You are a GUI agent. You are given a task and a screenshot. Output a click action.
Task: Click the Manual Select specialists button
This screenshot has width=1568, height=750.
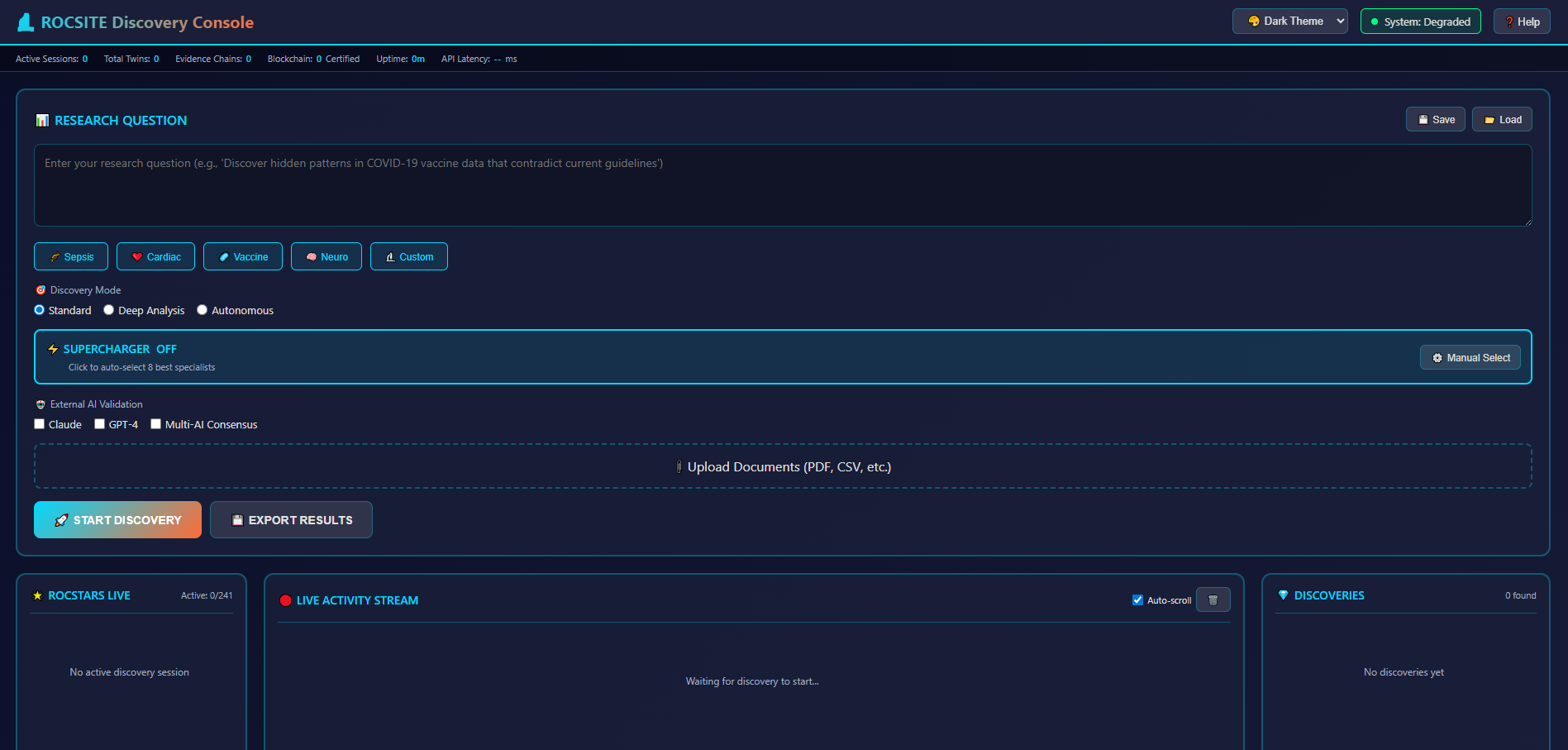pyautogui.click(x=1470, y=357)
